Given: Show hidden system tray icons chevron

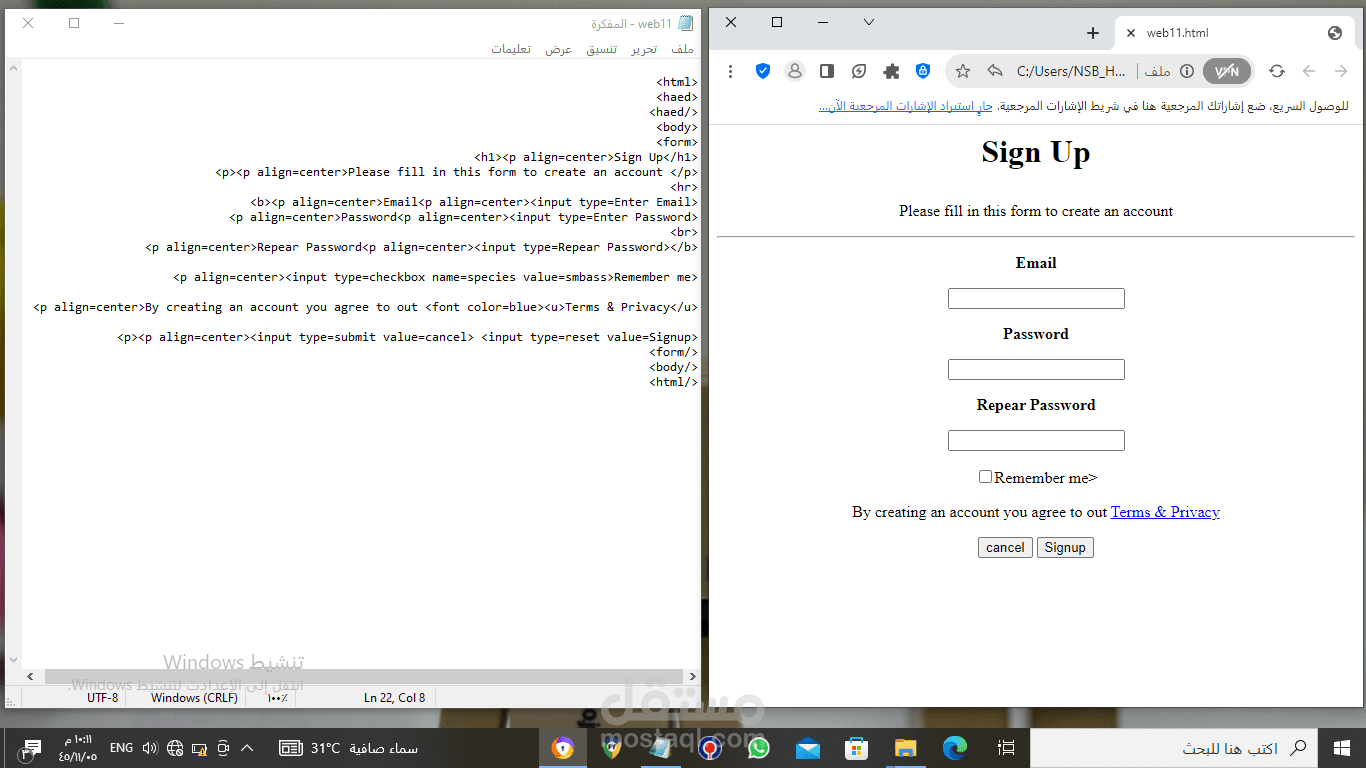Looking at the screenshot, I should (x=247, y=748).
